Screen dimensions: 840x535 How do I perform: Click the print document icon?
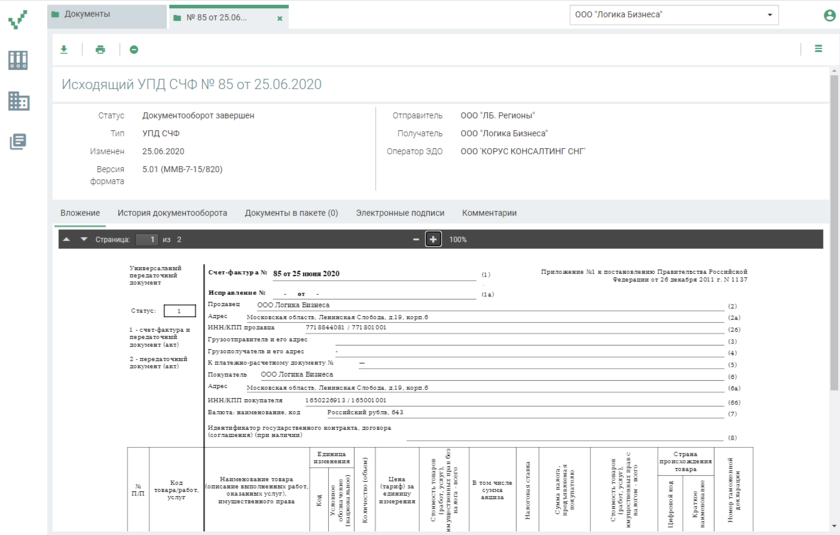[x=100, y=49]
